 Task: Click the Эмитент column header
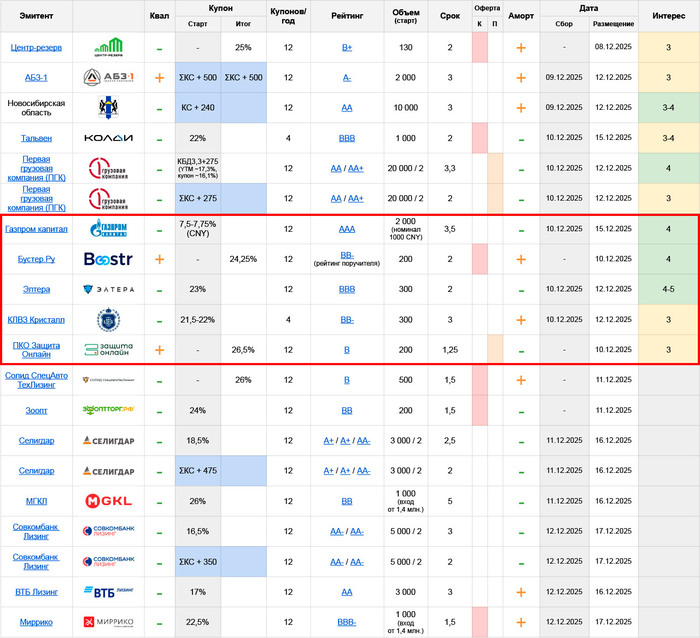37,16
